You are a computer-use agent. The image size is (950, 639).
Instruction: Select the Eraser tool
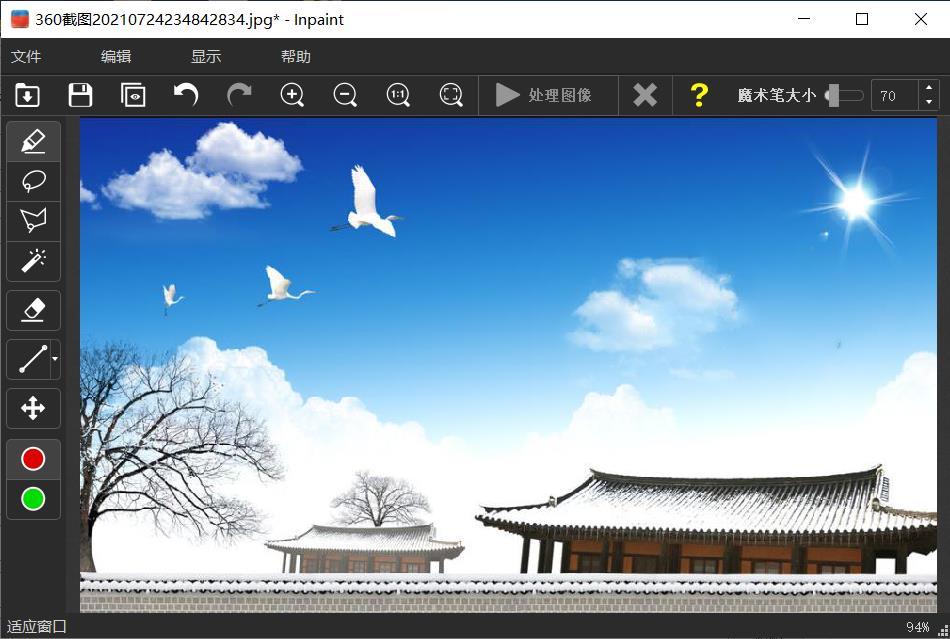(33, 310)
